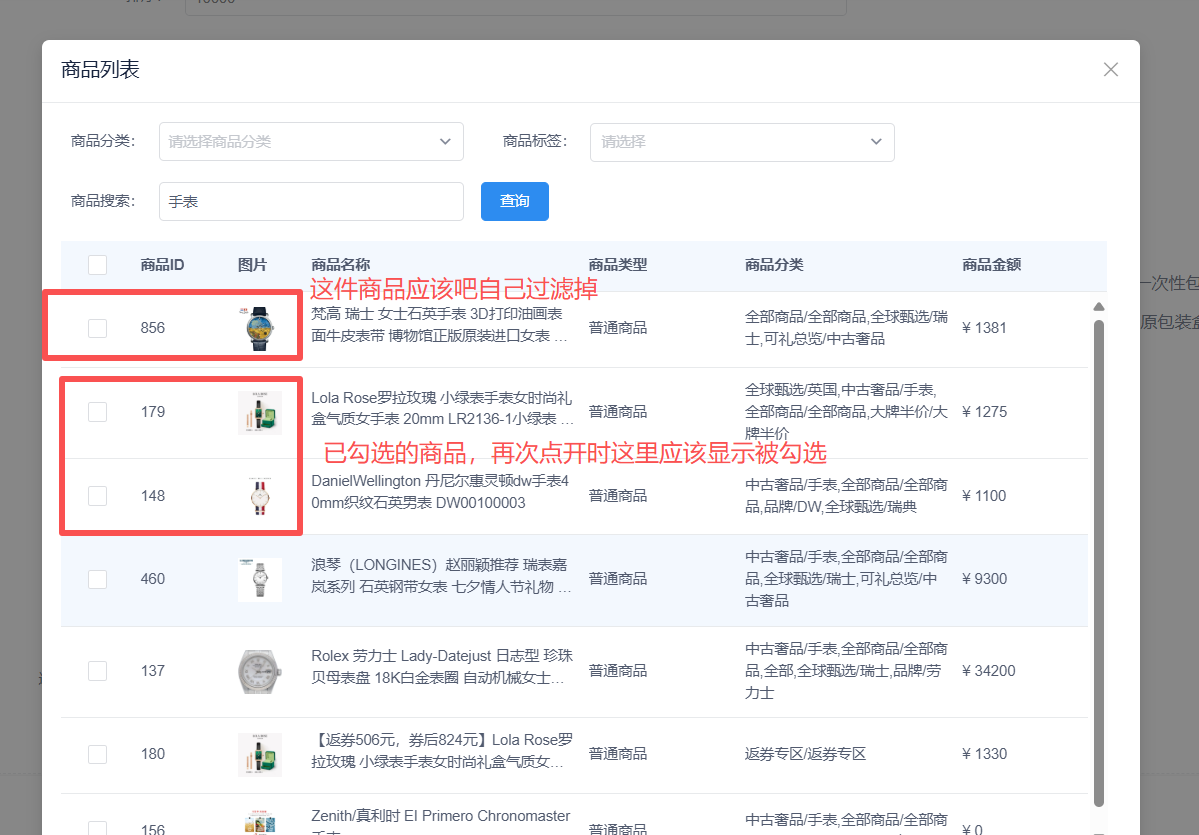Click the 商品金额 column header

992,265
